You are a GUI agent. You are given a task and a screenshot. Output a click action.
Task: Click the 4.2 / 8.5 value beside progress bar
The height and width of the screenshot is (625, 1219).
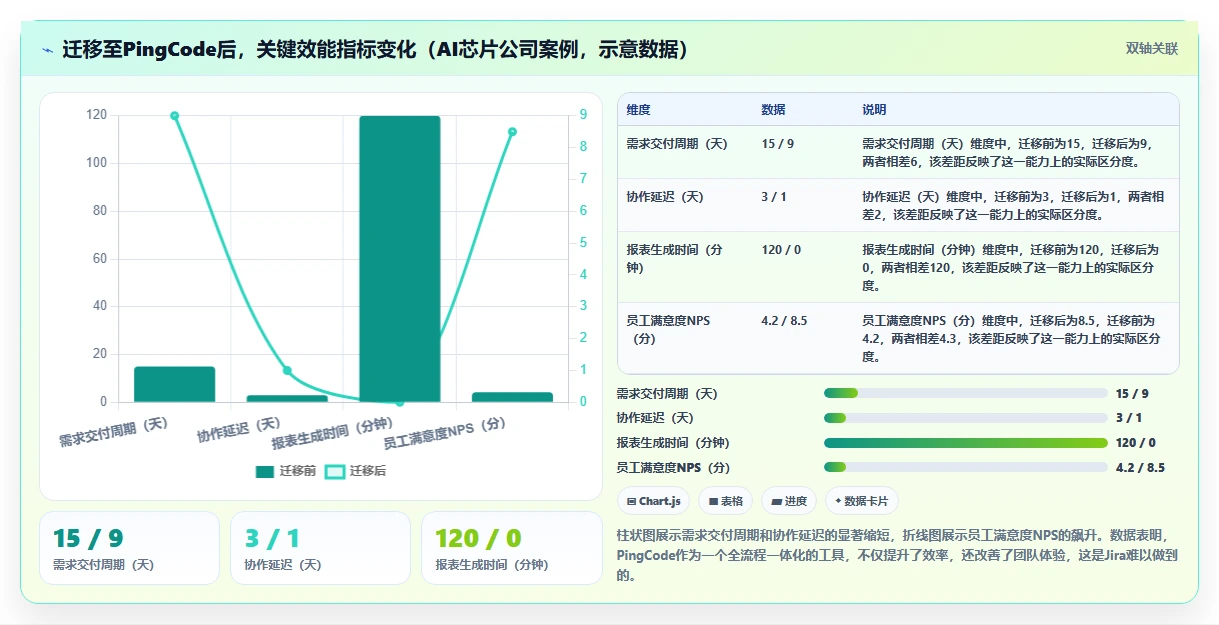point(1140,467)
